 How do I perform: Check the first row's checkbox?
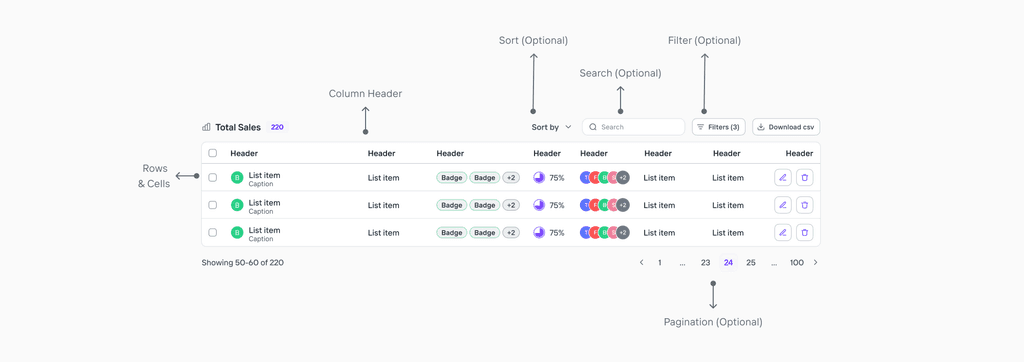(212, 177)
